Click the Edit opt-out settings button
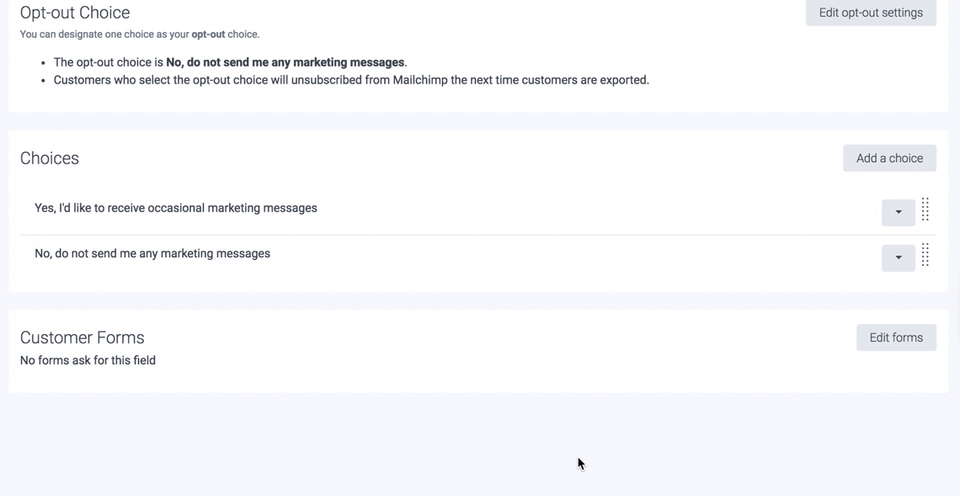The height and width of the screenshot is (496, 960). (870, 13)
